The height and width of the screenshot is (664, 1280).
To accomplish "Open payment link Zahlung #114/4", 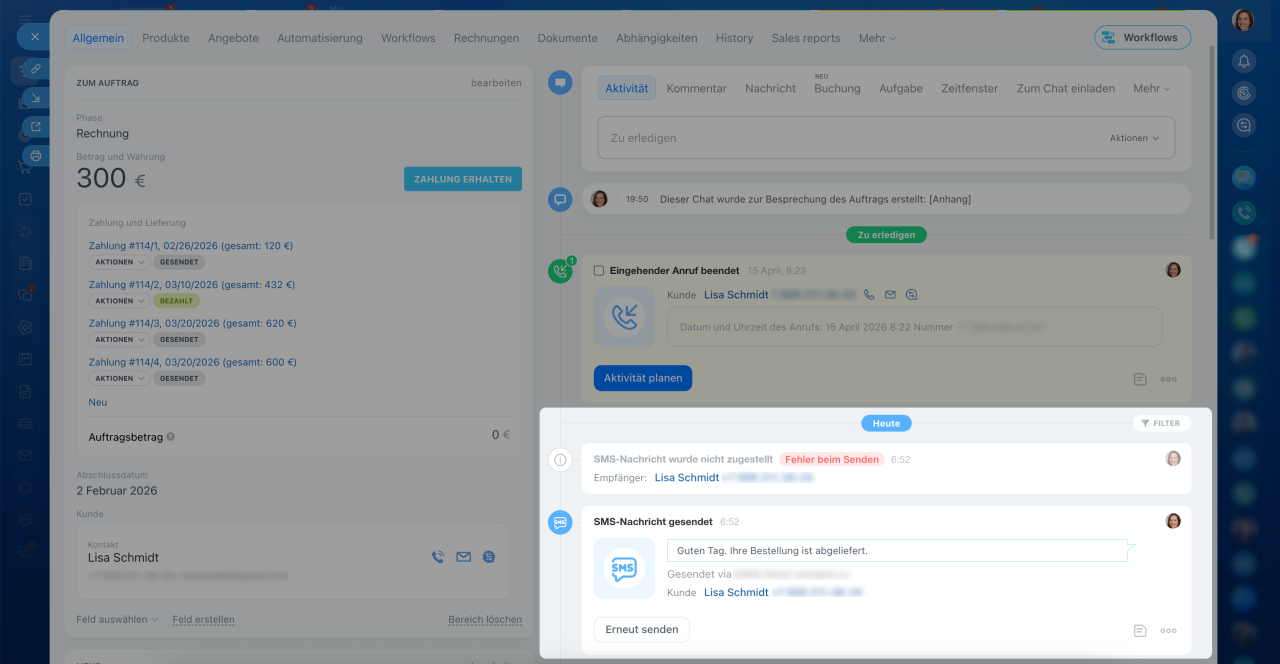I will click(192, 362).
